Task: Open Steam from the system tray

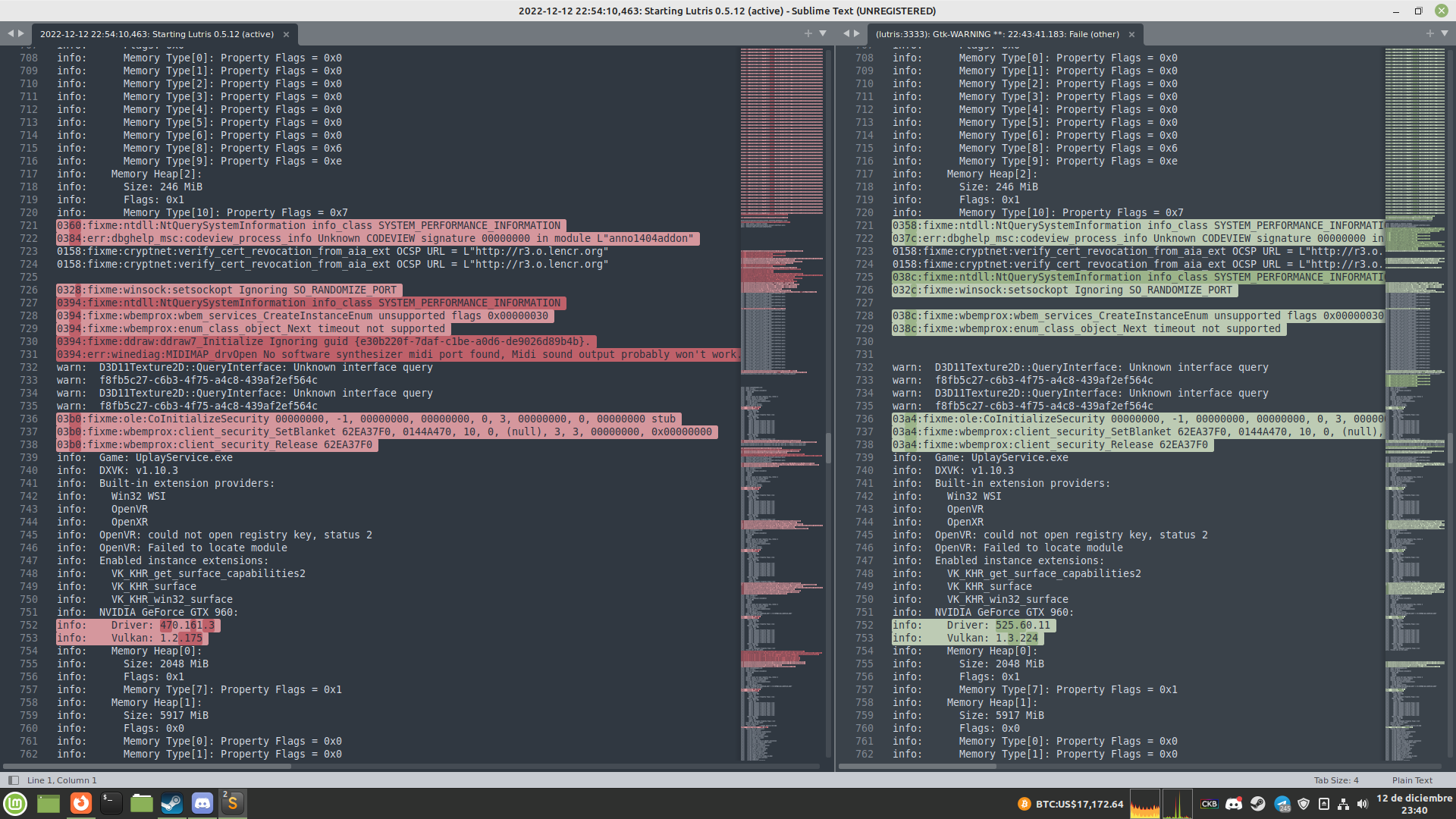Action: tap(1258, 804)
